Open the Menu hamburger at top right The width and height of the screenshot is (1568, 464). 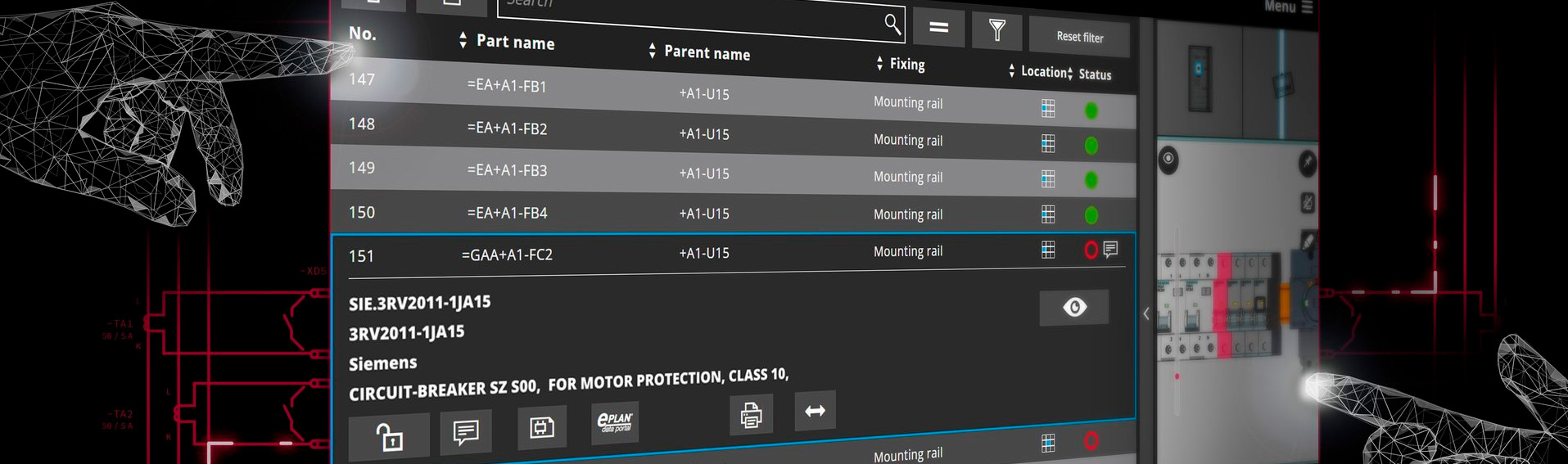tap(1307, 7)
